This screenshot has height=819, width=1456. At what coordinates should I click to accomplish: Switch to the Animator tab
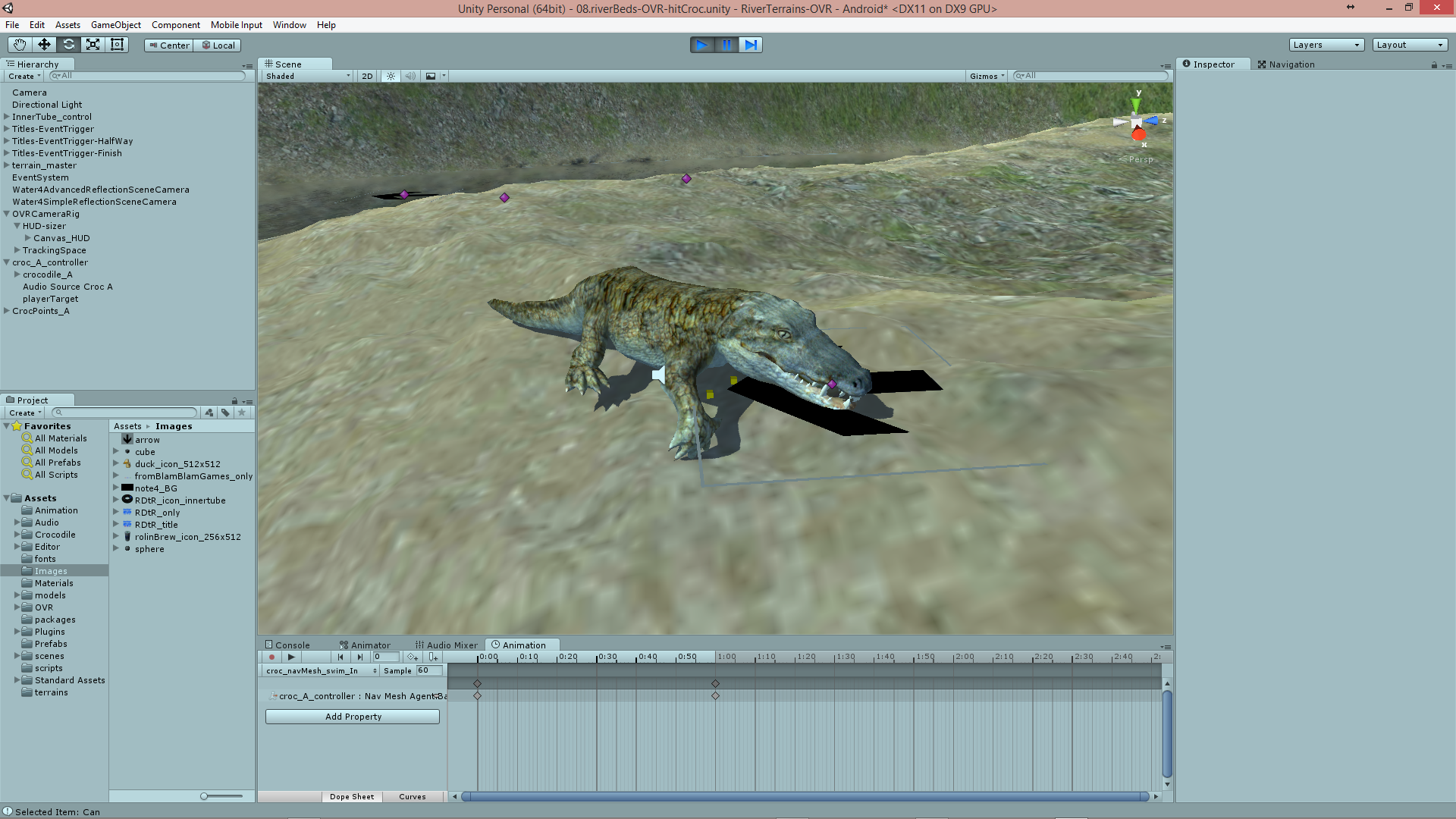[365, 645]
